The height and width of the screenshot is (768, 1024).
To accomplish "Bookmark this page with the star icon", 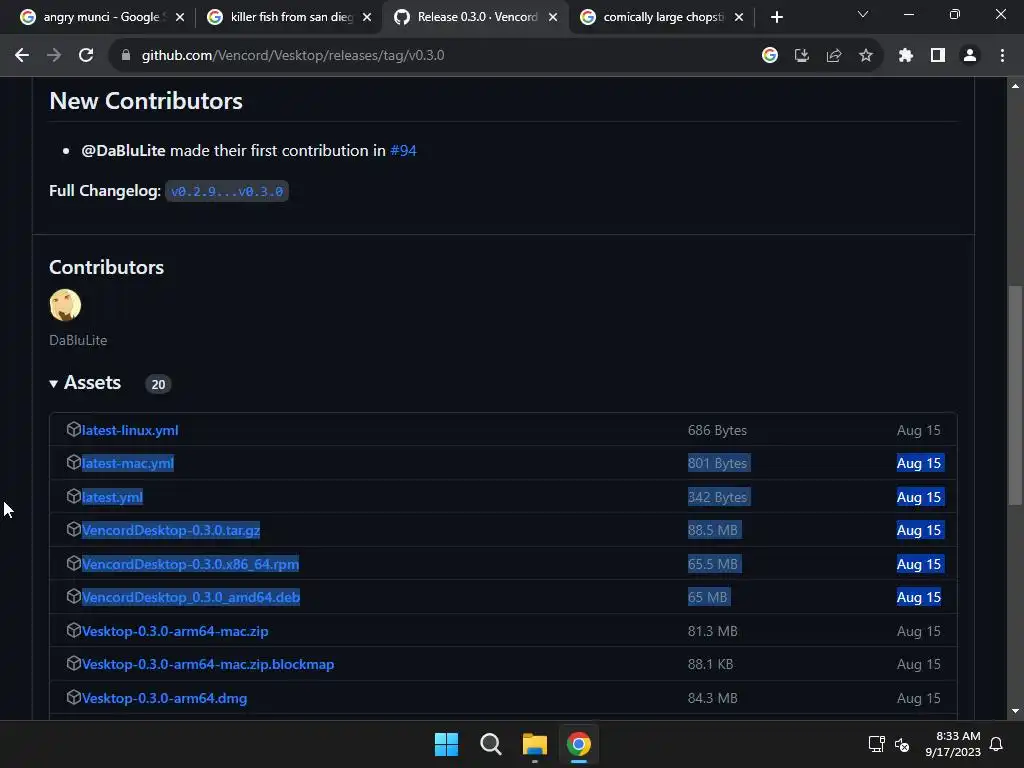I will click(x=866, y=56).
